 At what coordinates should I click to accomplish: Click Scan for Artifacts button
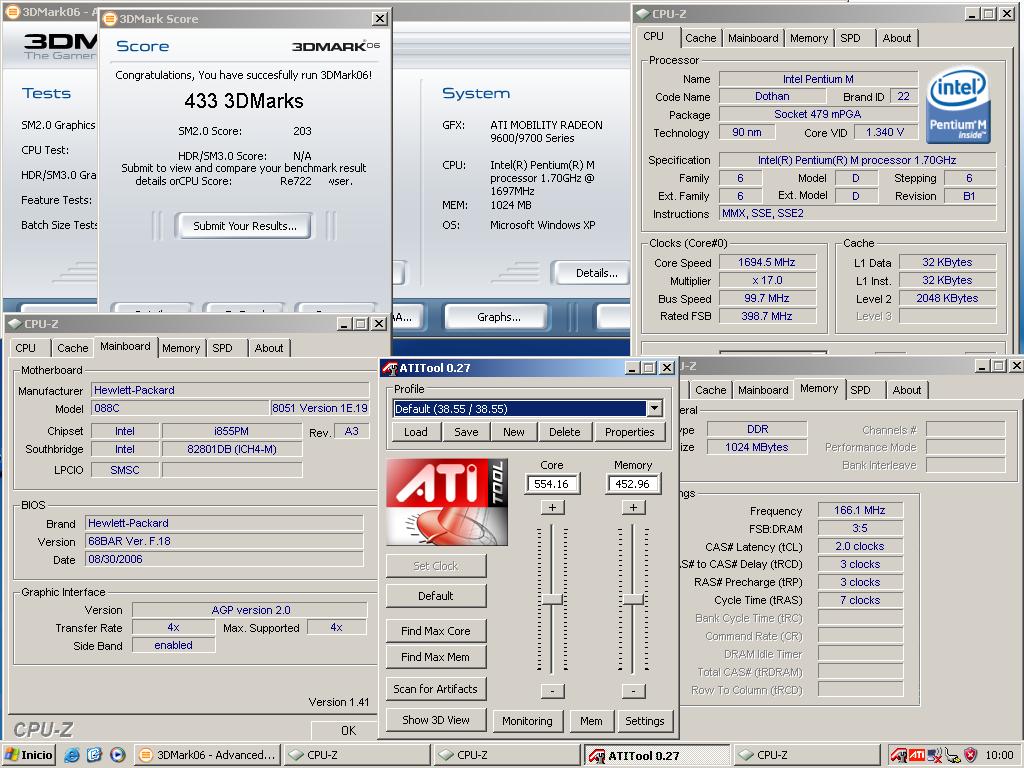(436, 688)
